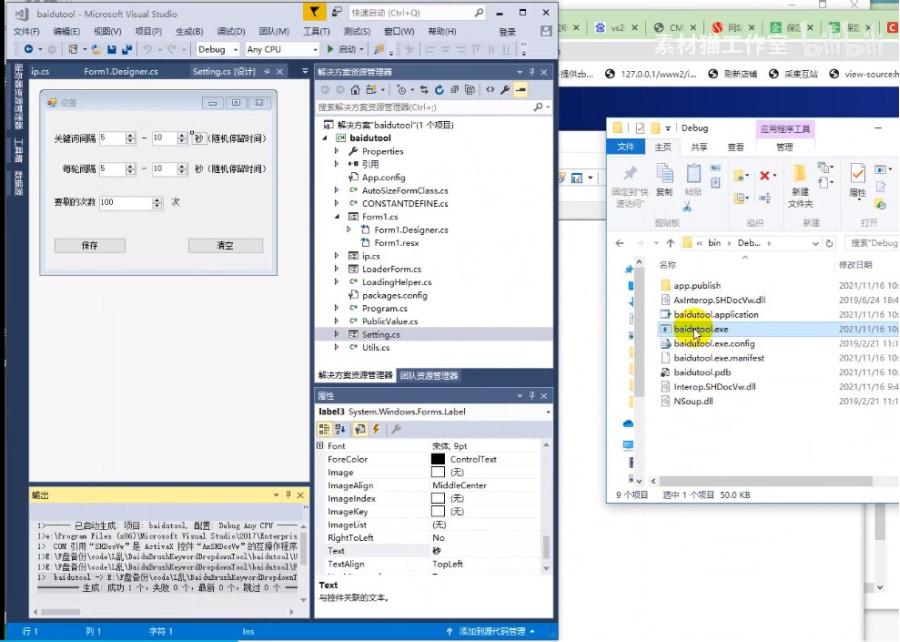This screenshot has height=642, width=900.
Task: Open the Debug configuration dropdown
Action: coord(217,49)
